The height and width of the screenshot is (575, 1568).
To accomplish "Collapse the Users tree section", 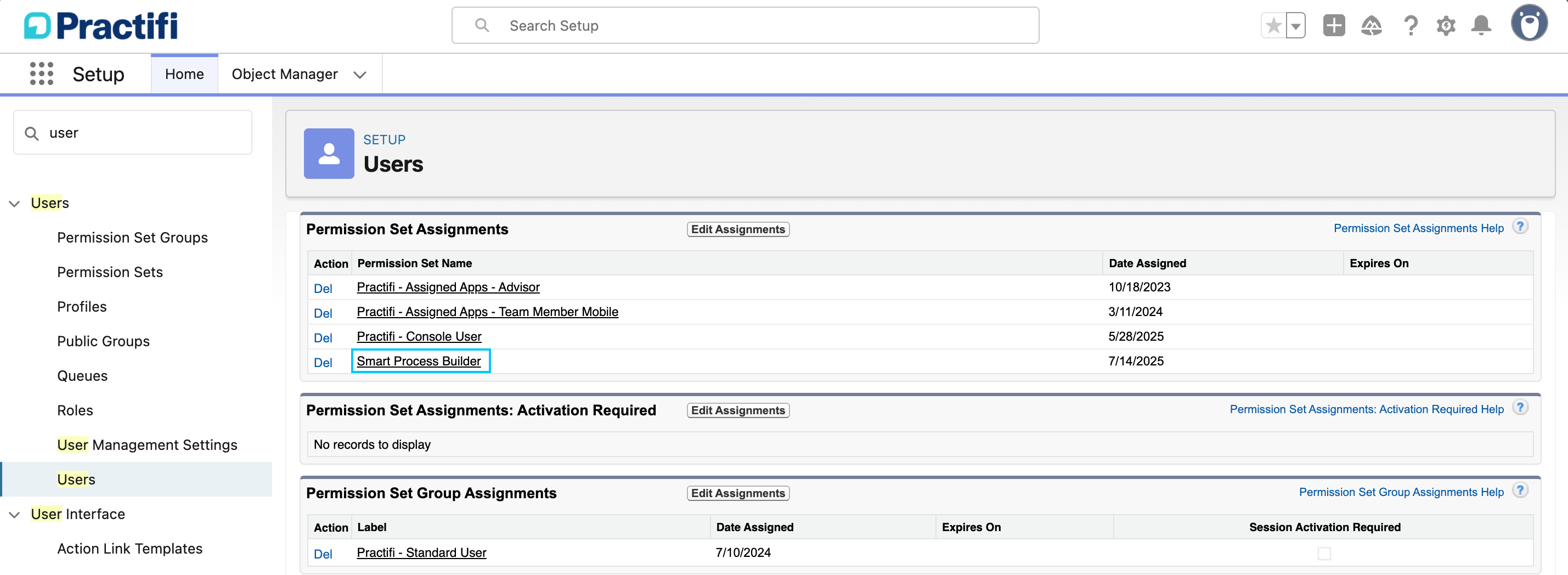I will pyautogui.click(x=15, y=203).
